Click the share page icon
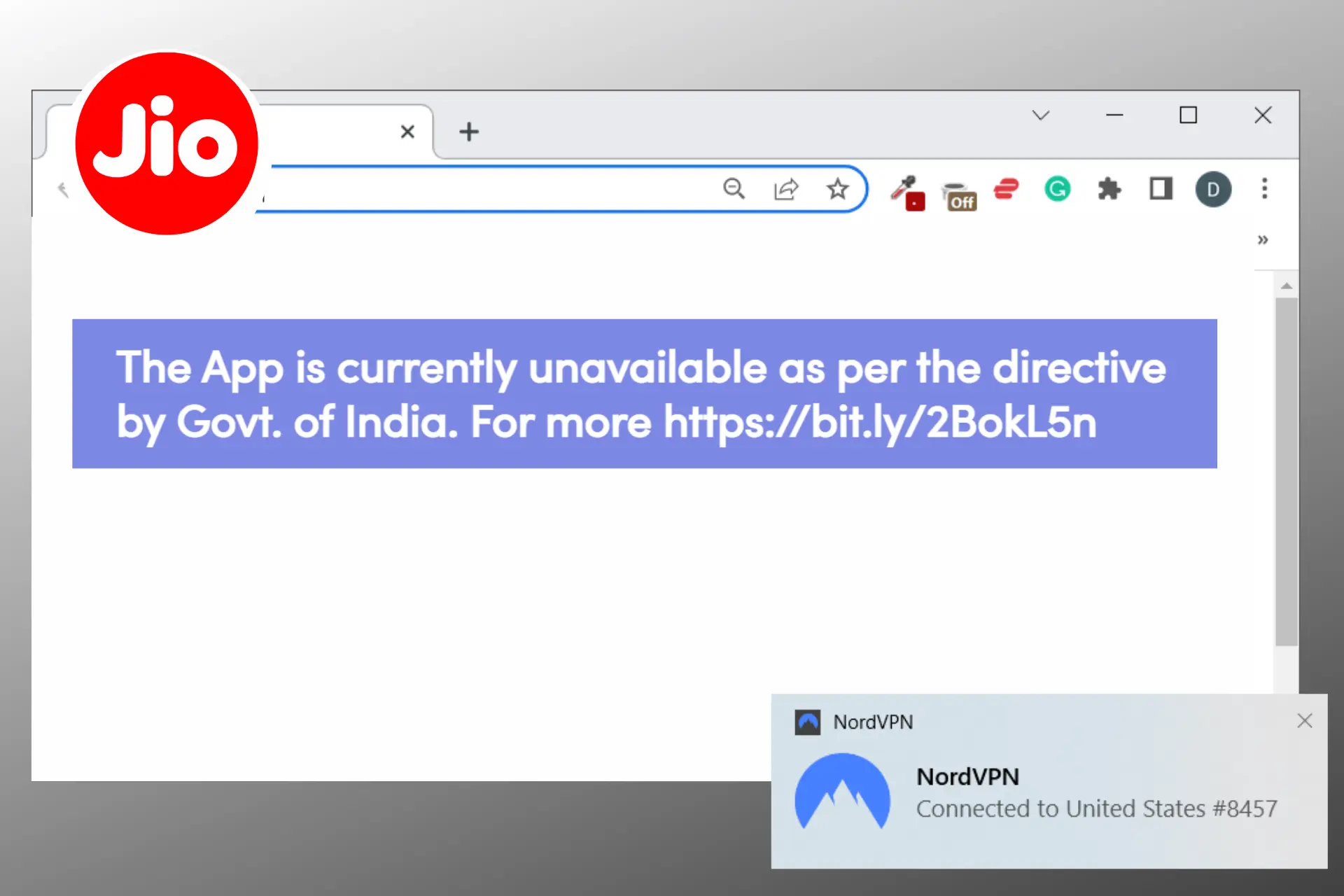 tap(786, 189)
